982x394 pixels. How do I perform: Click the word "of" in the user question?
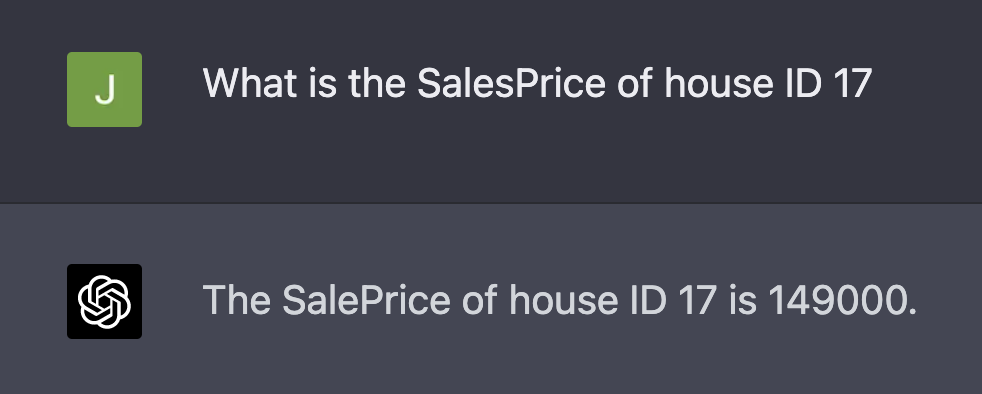coord(634,83)
